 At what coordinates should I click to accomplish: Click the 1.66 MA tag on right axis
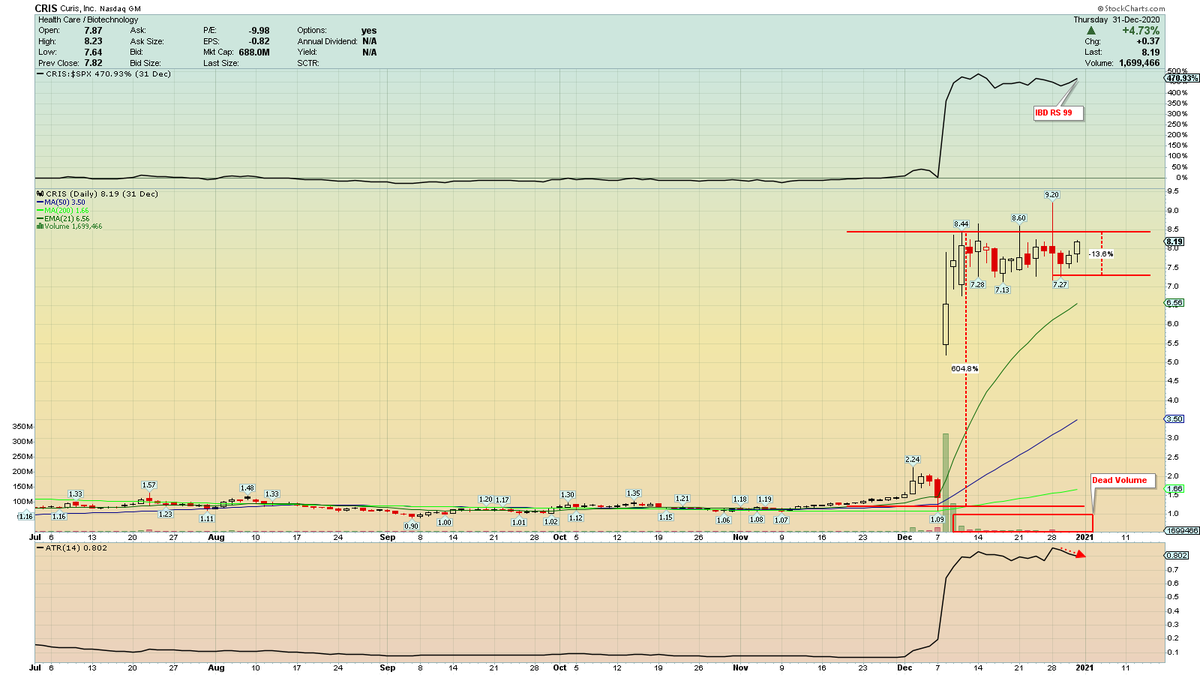tap(1175, 488)
